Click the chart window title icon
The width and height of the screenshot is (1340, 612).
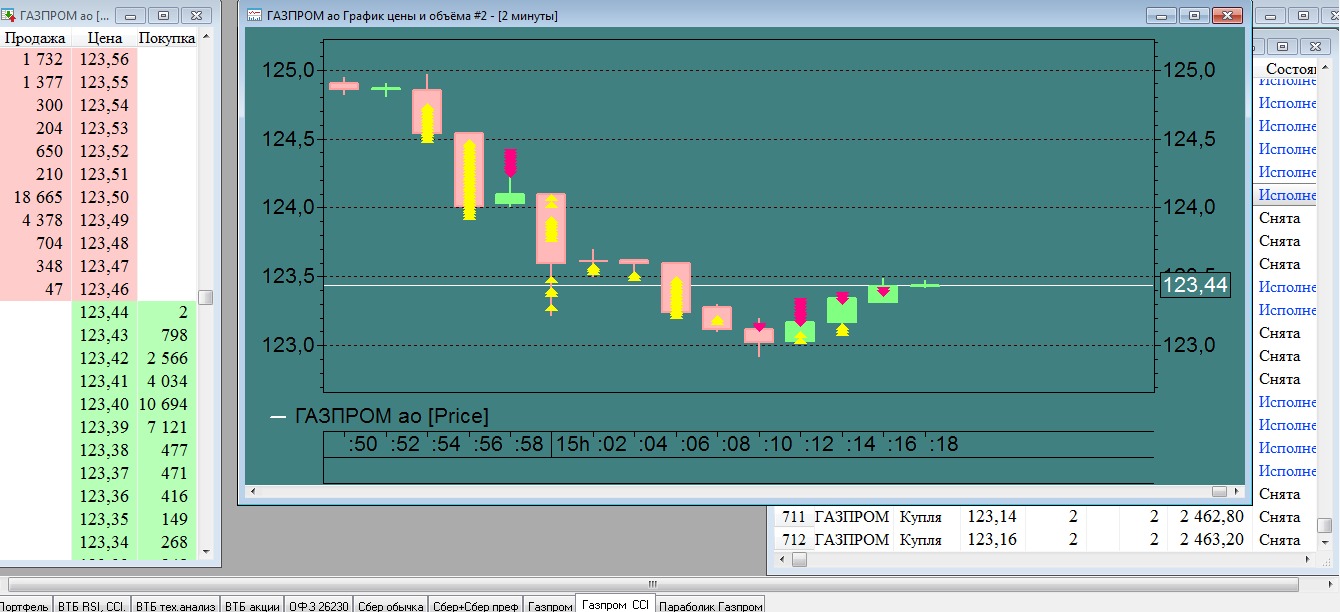(x=255, y=16)
